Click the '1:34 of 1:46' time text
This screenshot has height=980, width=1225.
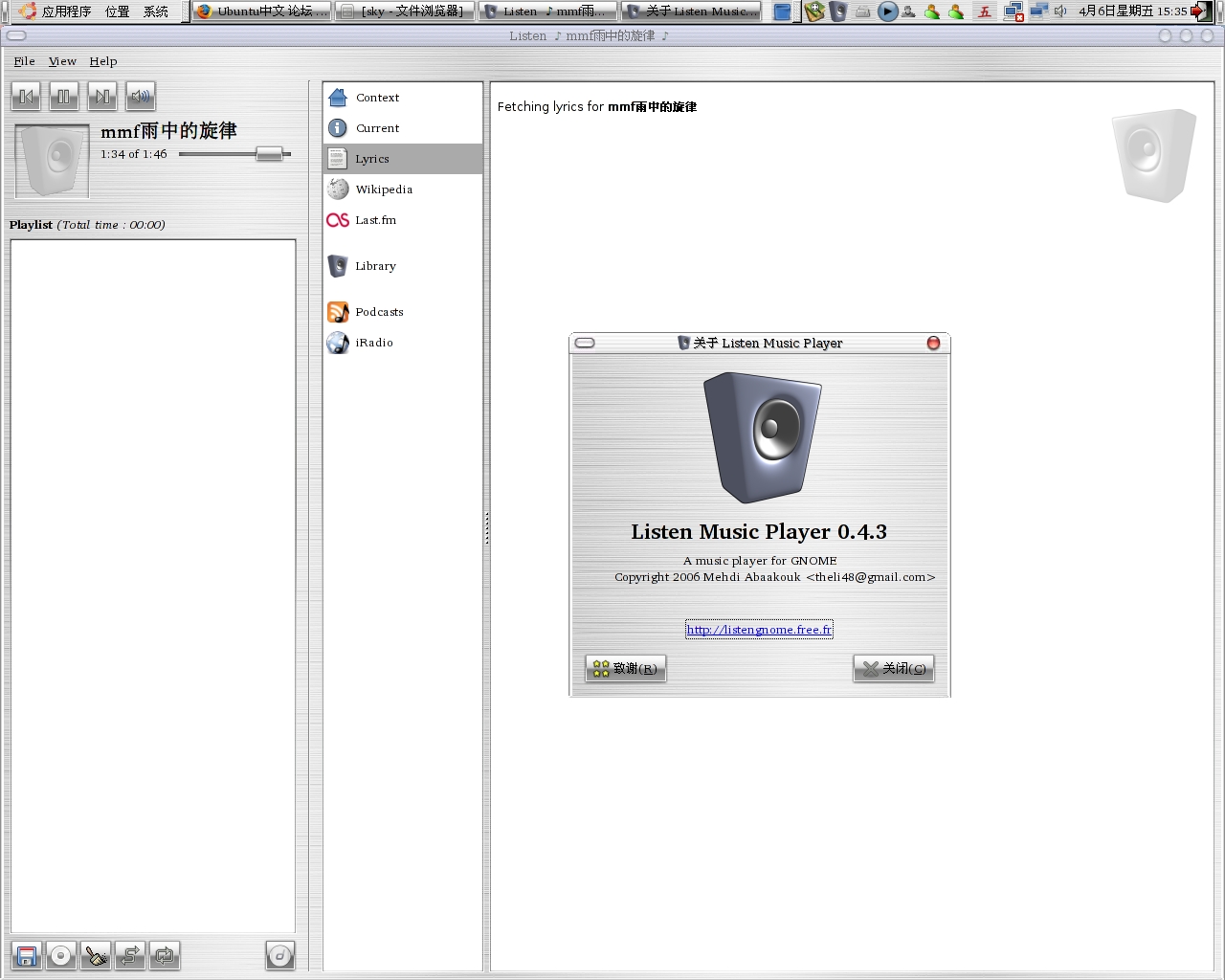pyautogui.click(x=134, y=154)
